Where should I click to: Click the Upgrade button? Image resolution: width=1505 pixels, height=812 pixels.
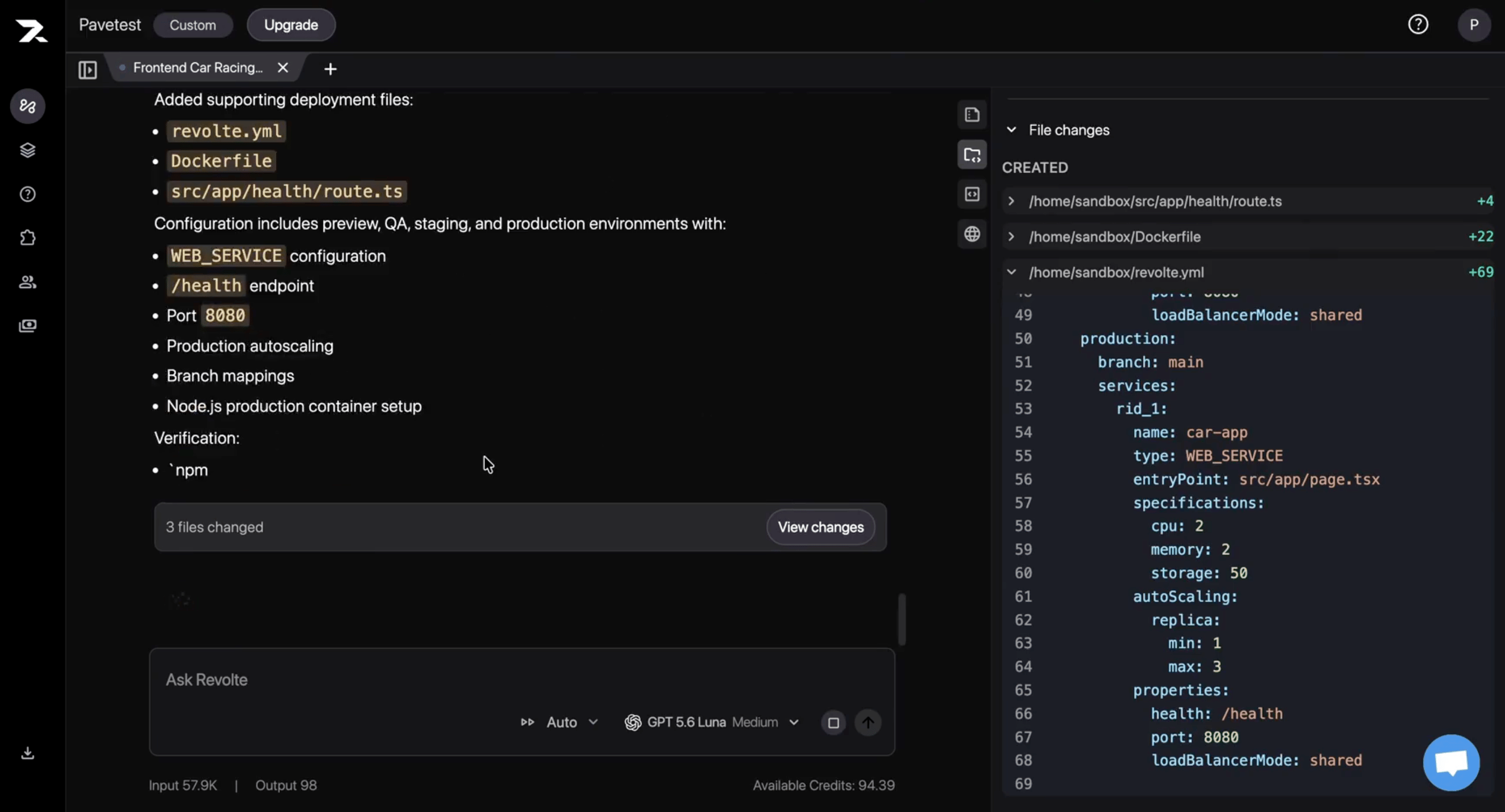pos(291,25)
